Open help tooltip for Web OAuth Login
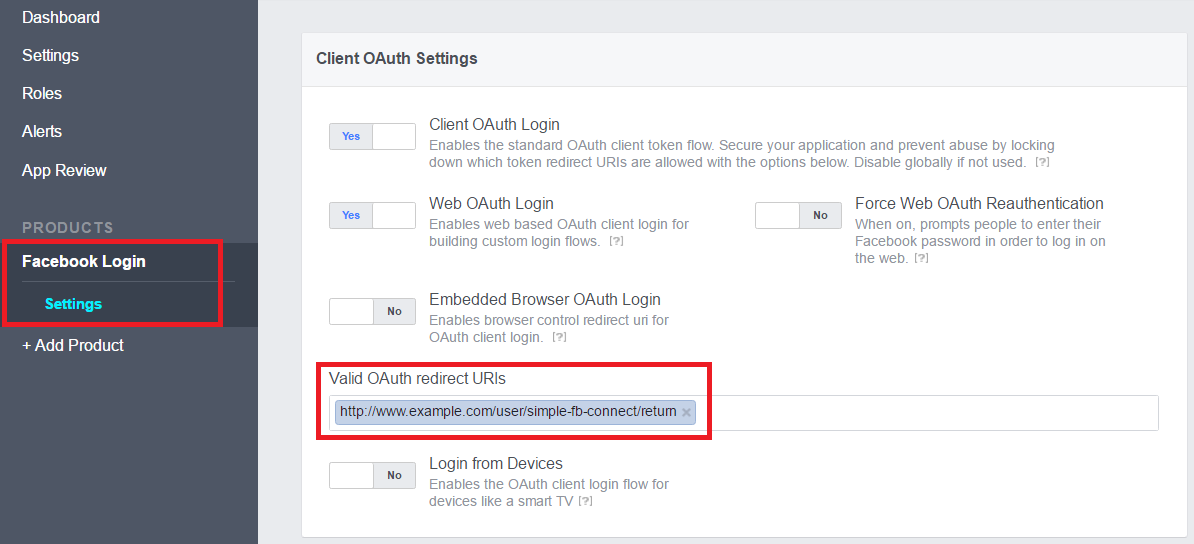 coord(617,242)
